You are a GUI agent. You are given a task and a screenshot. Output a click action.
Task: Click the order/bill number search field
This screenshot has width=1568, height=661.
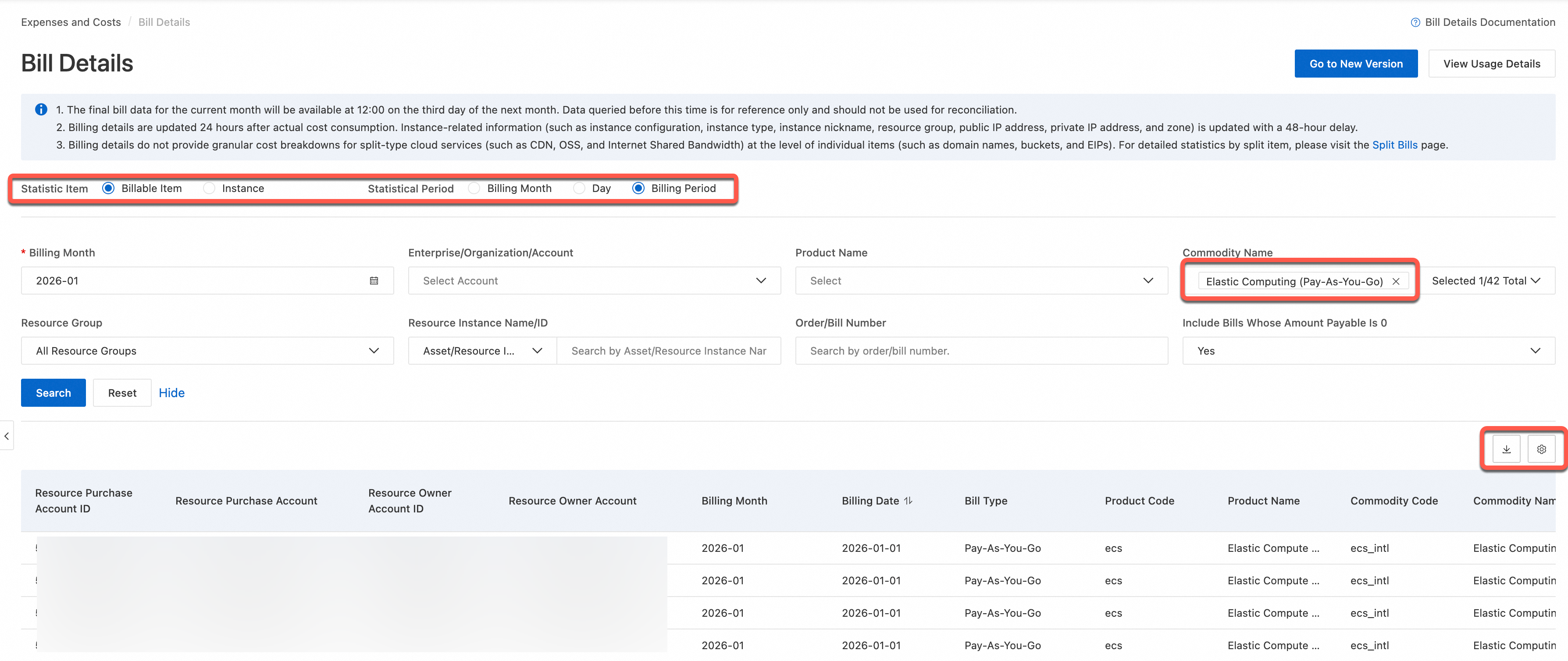pos(980,351)
